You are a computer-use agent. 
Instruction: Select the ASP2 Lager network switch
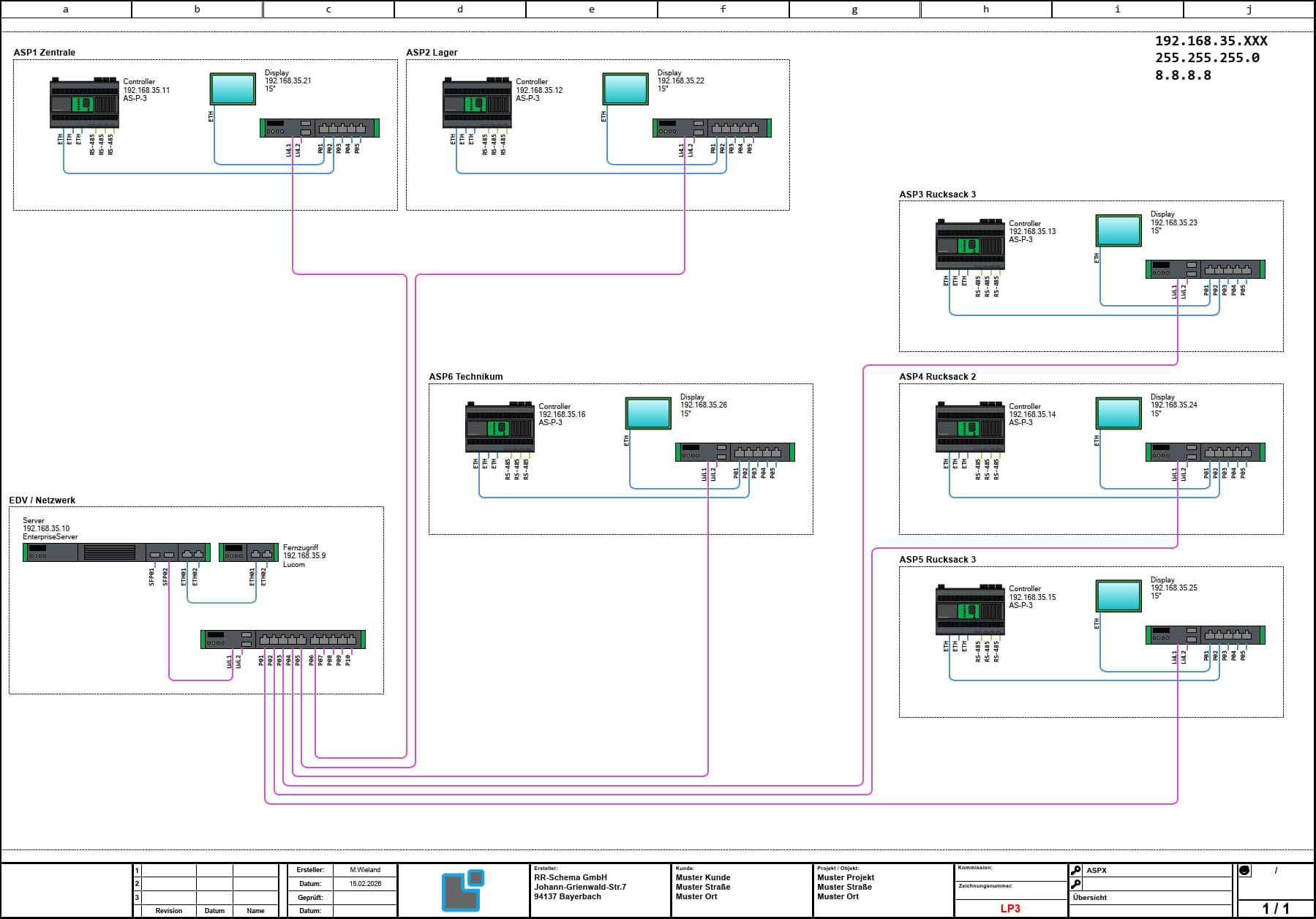(x=712, y=128)
